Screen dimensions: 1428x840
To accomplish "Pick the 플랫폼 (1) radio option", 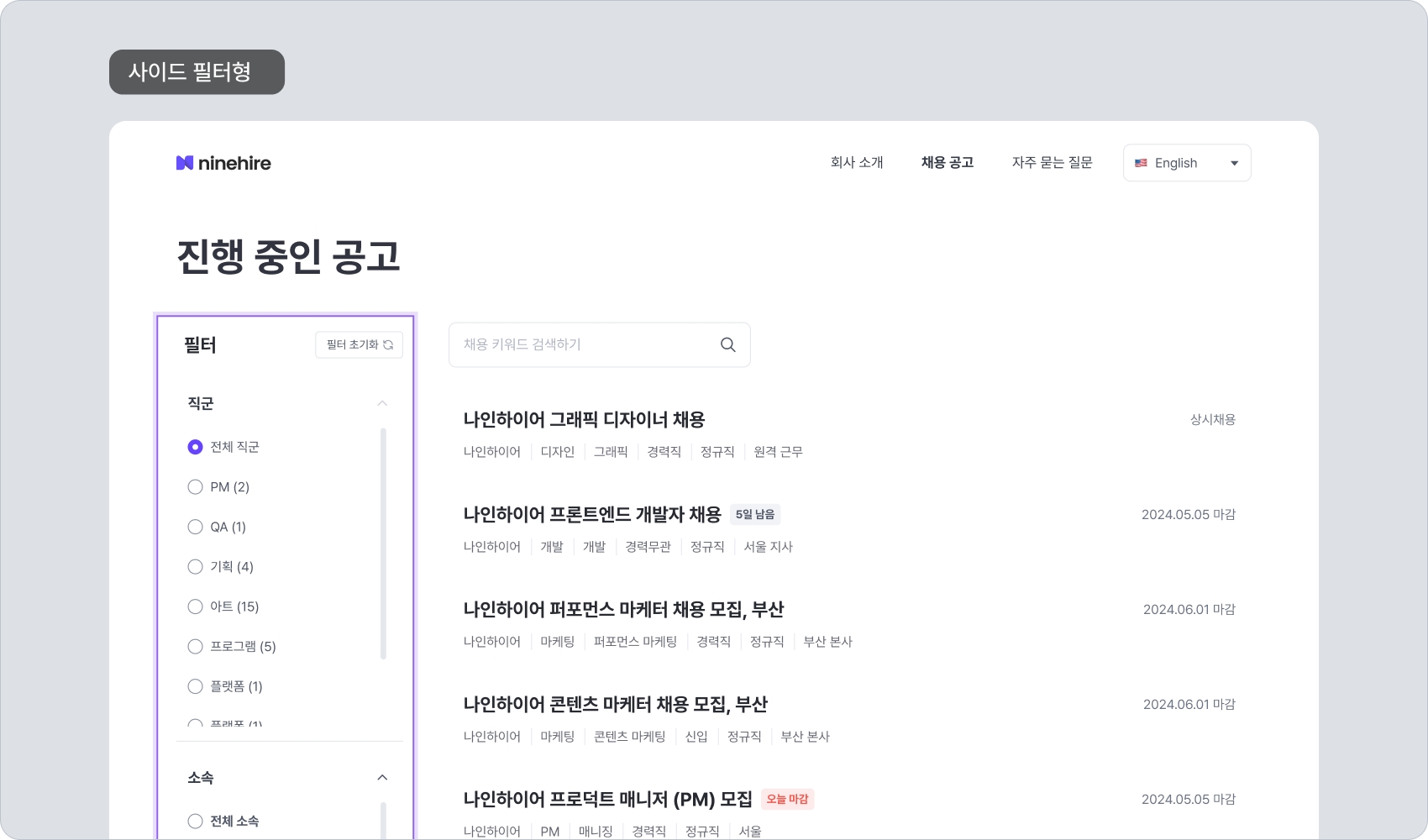I will tap(195, 686).
